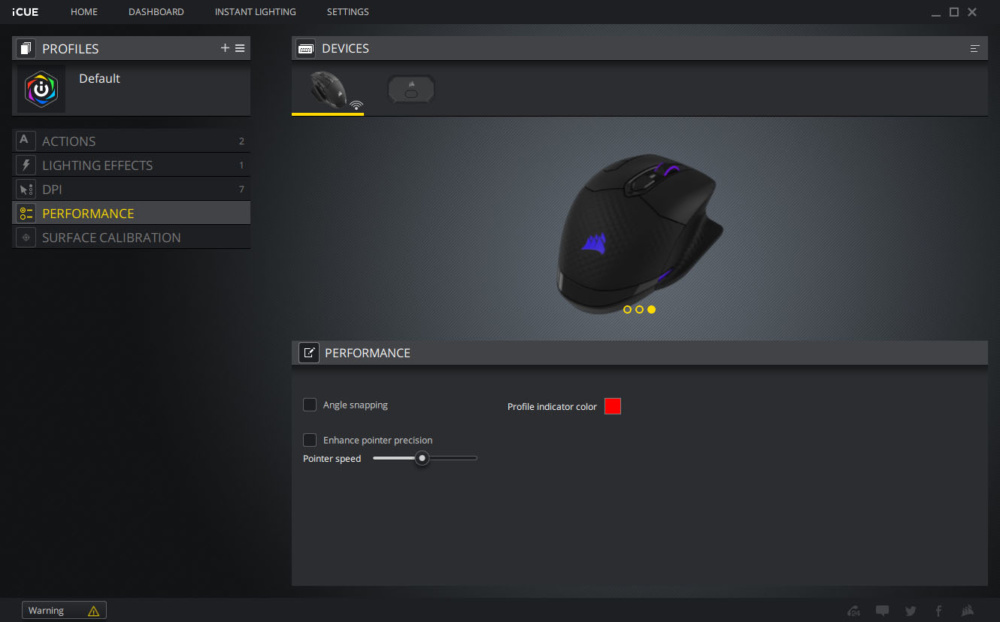
Task: Click the DPI count '7'
Action: pyautogui.click(x=241, y=189)
